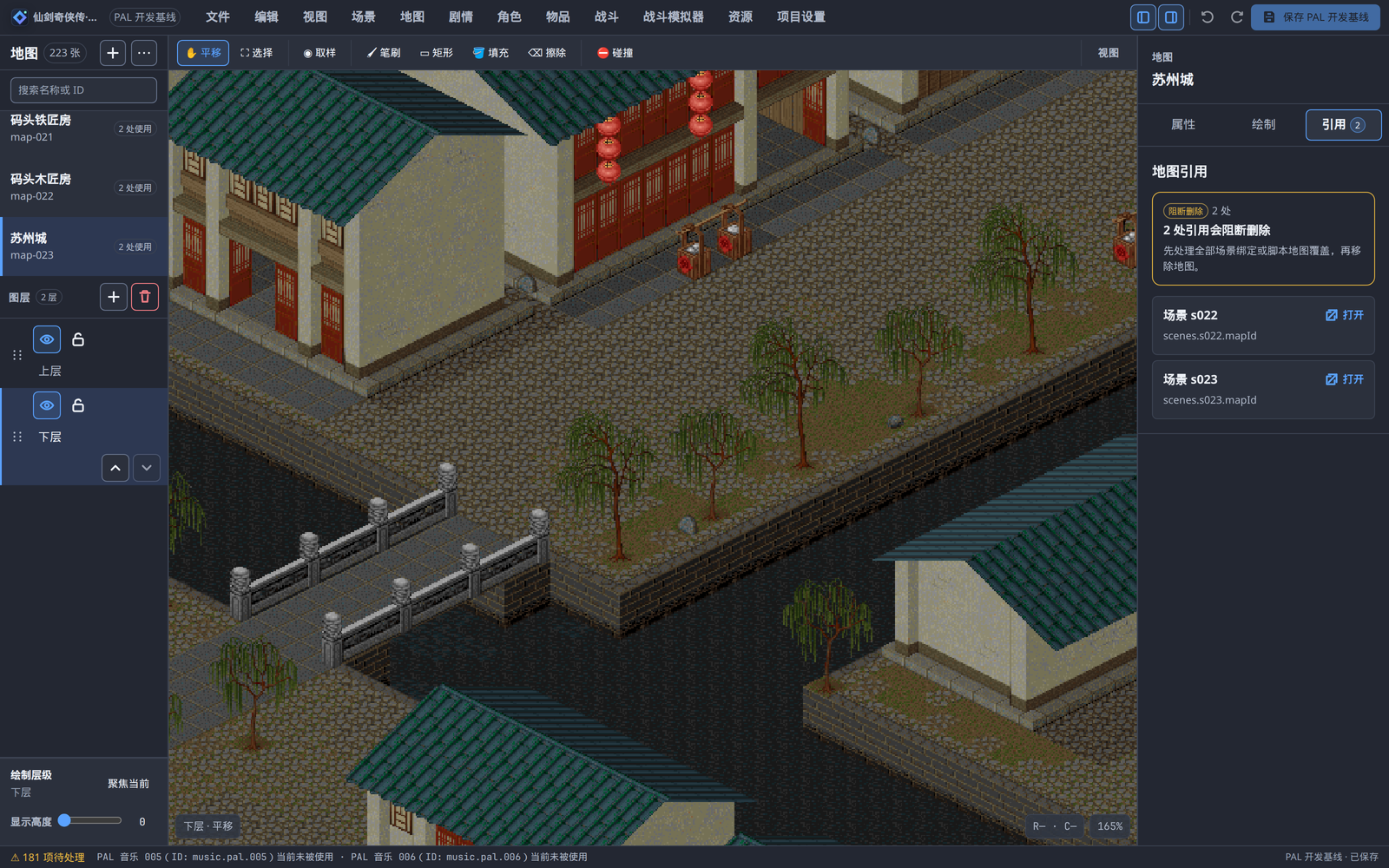
Task: Open the referenced 场景 s023
Action: pos(1345,379)
